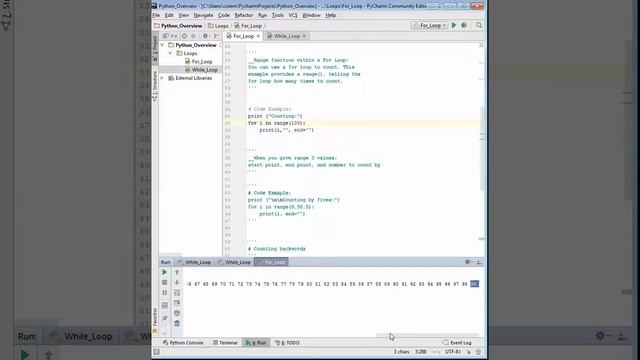The height and width of the screenshot is (360, 640).
Task: Hide the Run tool window
Action: pos(479,262)
